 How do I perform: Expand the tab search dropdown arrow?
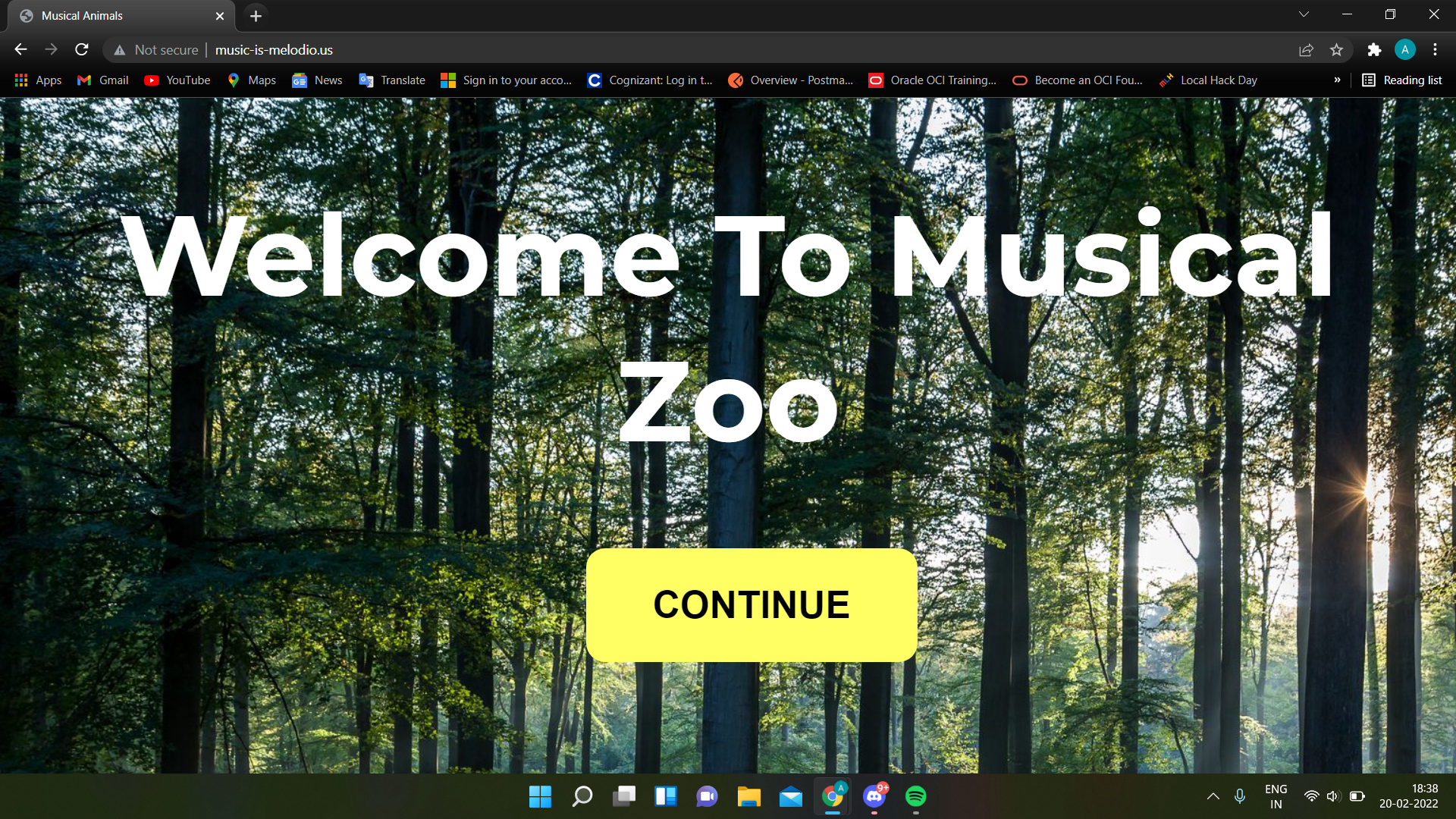tap(1304, 14)
